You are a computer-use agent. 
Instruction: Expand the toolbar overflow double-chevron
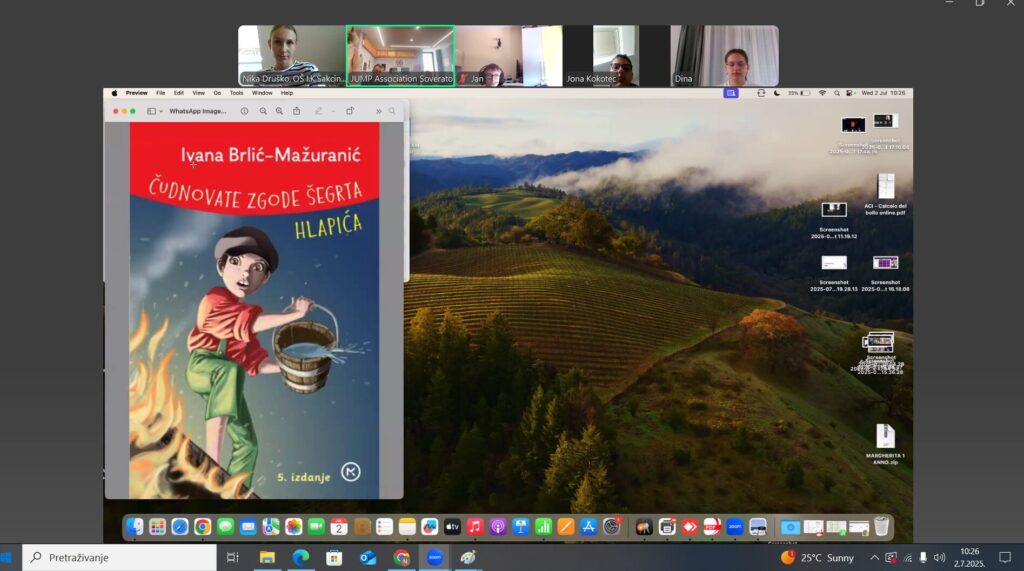(x=378, y=111)
